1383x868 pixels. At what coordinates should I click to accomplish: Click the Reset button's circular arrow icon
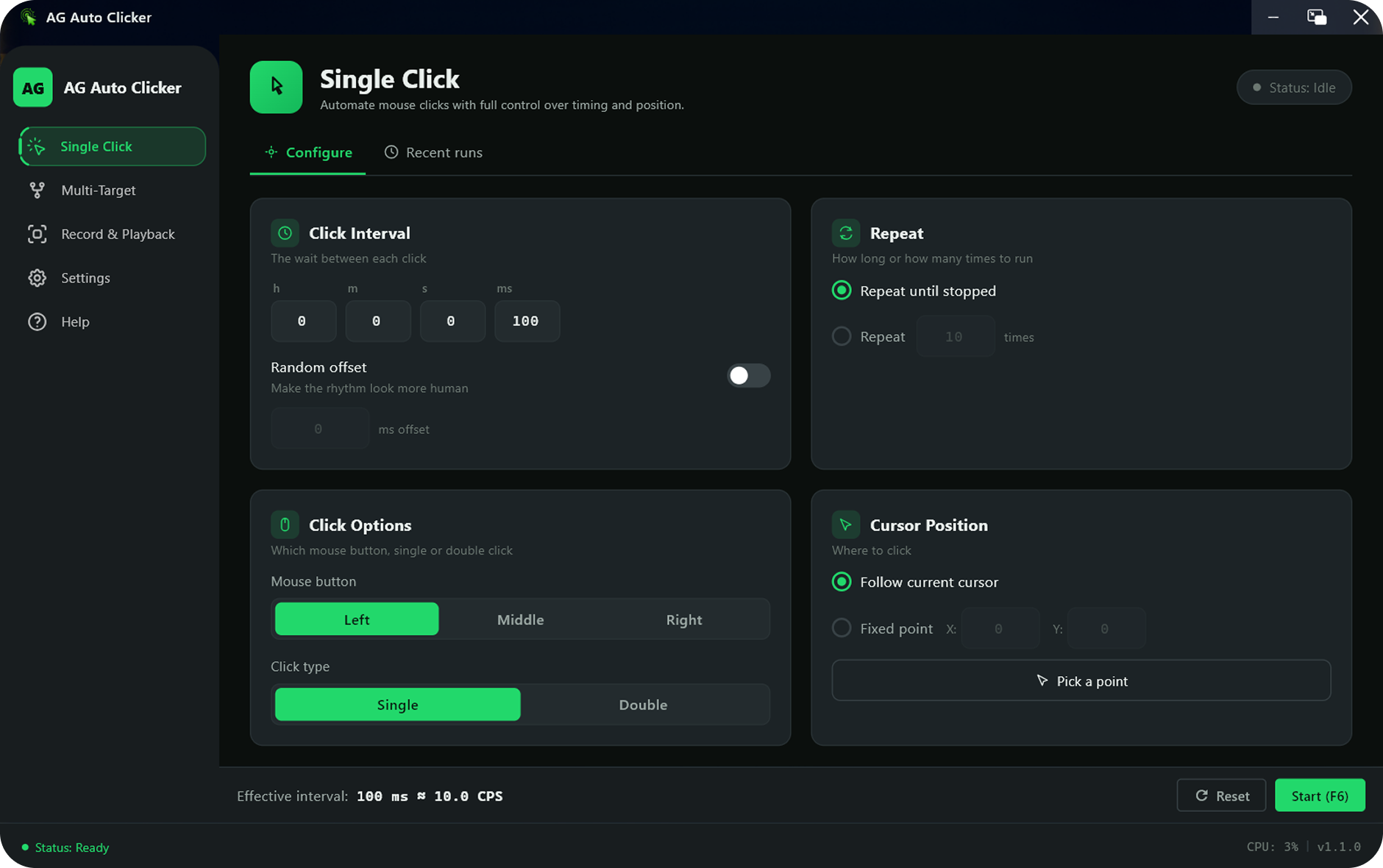[1202, 796]
